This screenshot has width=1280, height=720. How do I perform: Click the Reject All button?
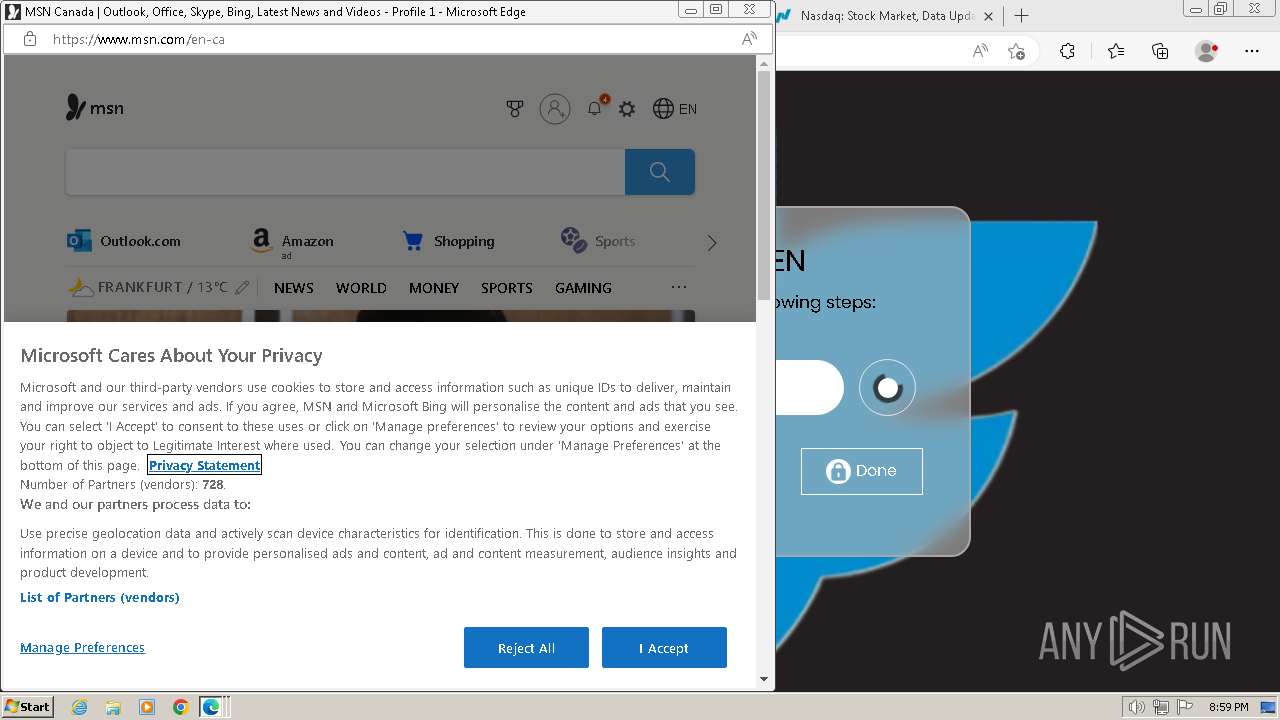(x=526, y=648)
